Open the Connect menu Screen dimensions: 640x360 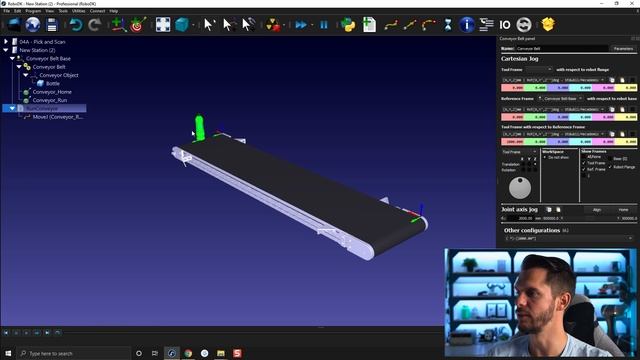coord(97,11)
